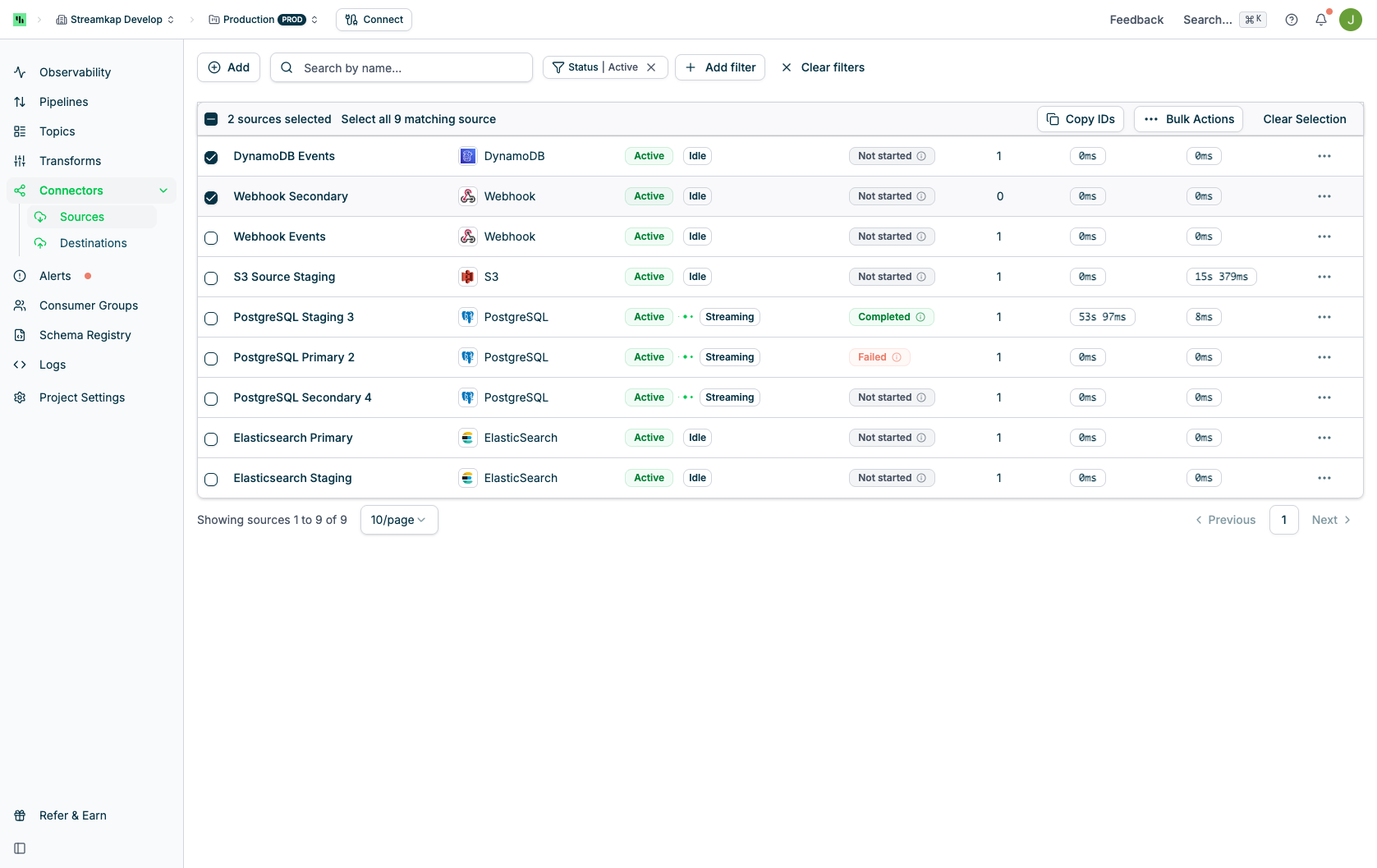
Task: Check PostgreSQL Primary 2 checkbox
Action: coord(211,359)
